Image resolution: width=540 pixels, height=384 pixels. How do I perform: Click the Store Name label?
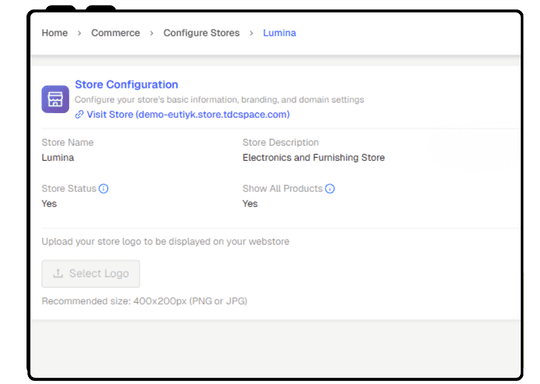[68, 143]
